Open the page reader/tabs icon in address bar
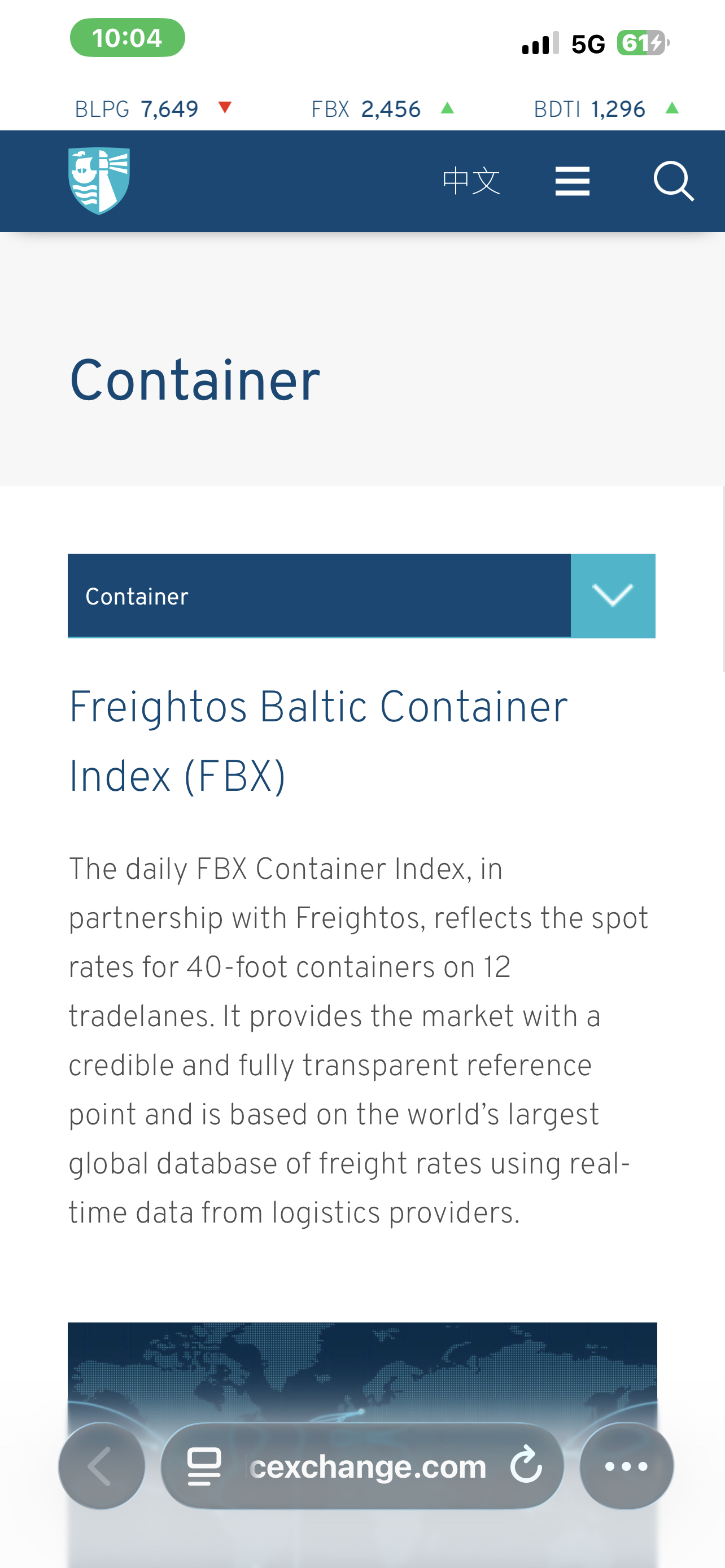The height and width of the screenshot is (1568, 725). [204, 1466]
